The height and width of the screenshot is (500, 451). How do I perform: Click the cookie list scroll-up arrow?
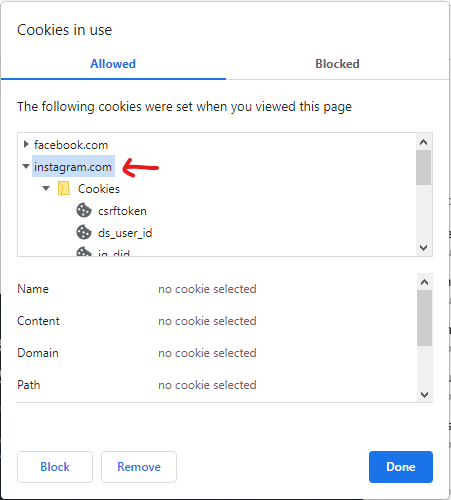coord(424,142)
